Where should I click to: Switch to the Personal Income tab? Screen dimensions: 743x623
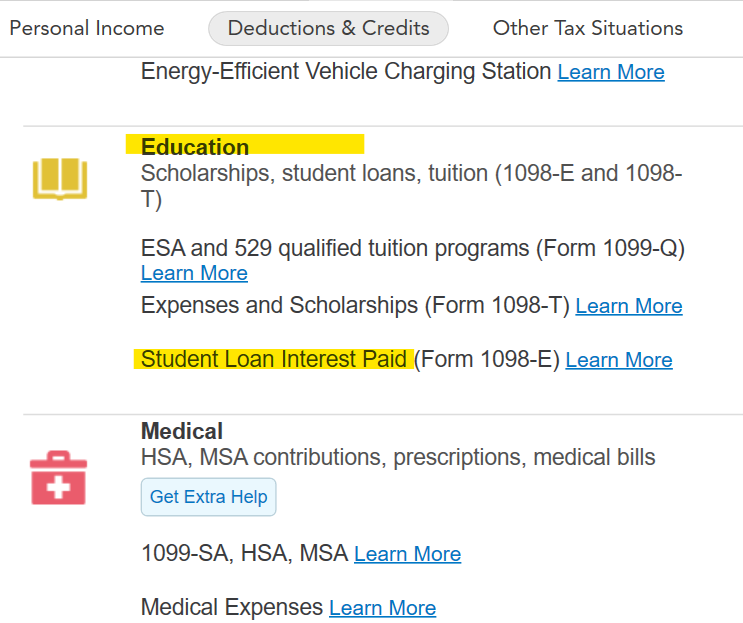(x=87, y=28)
